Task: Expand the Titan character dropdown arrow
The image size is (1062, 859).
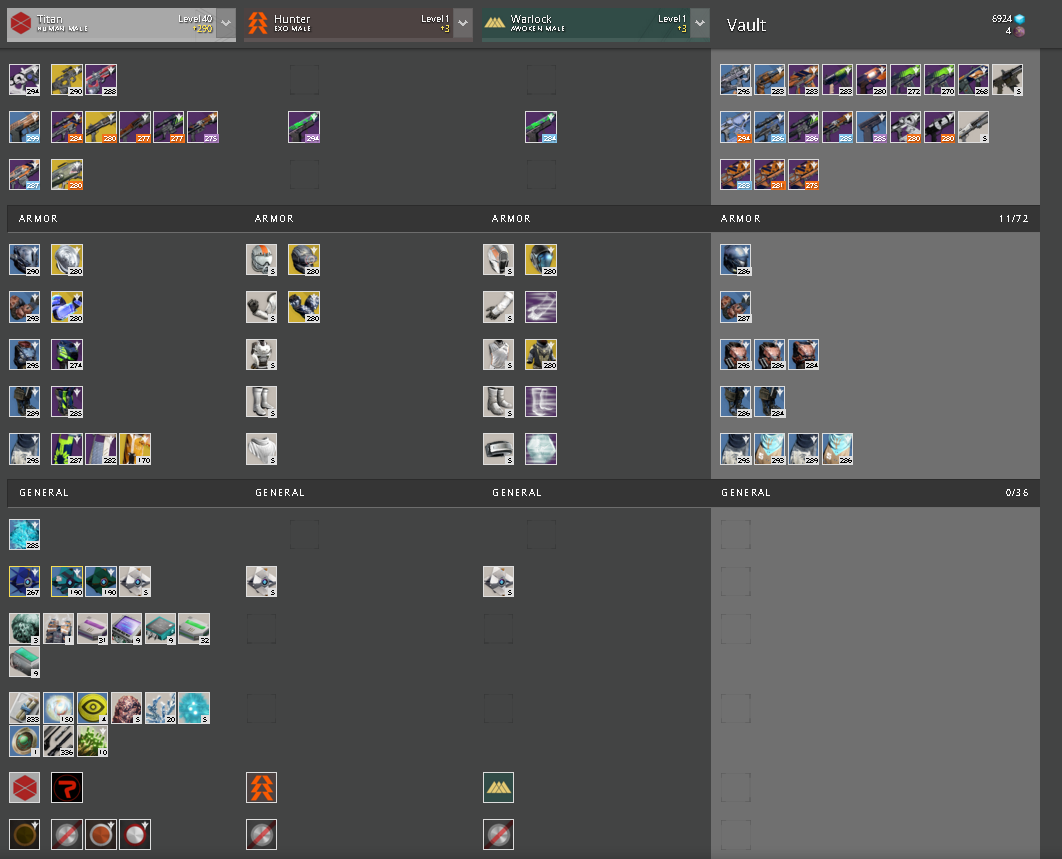Action: (226, 24)
